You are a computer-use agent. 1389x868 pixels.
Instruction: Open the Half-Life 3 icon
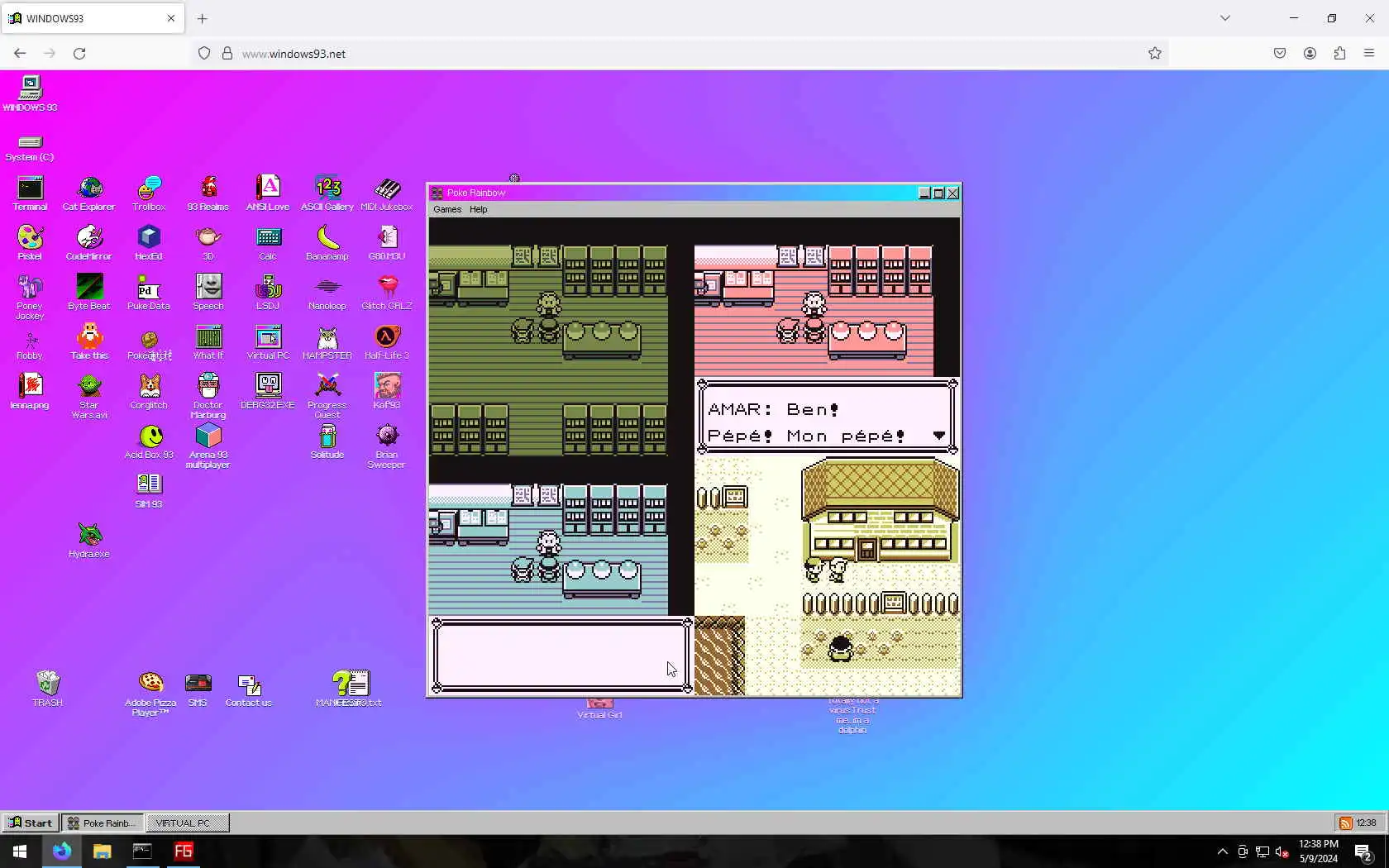(387, 342)
